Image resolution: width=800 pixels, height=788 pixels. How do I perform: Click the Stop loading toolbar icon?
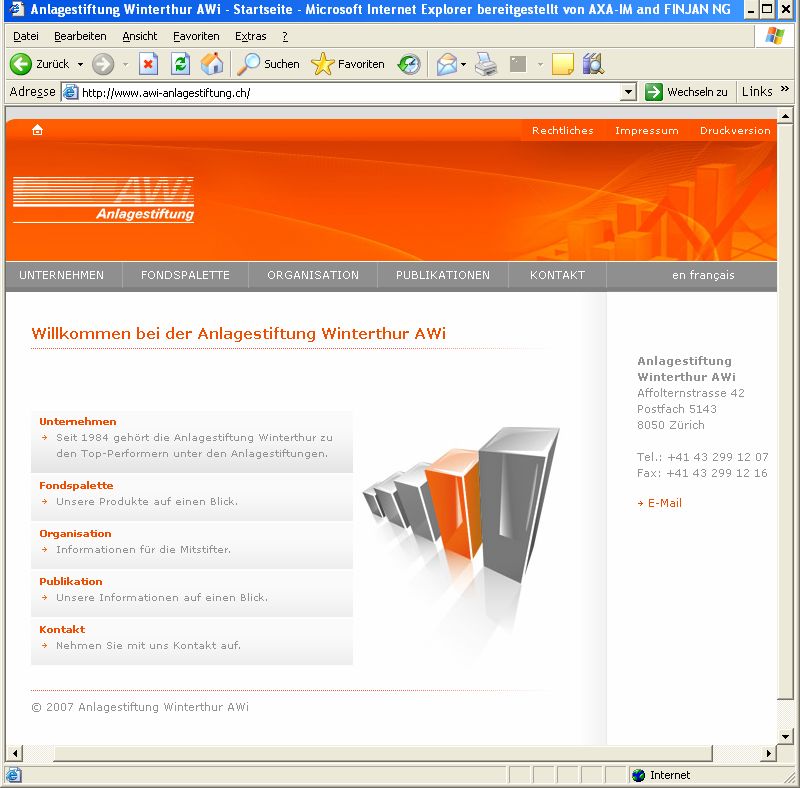(x=148, y=64)
